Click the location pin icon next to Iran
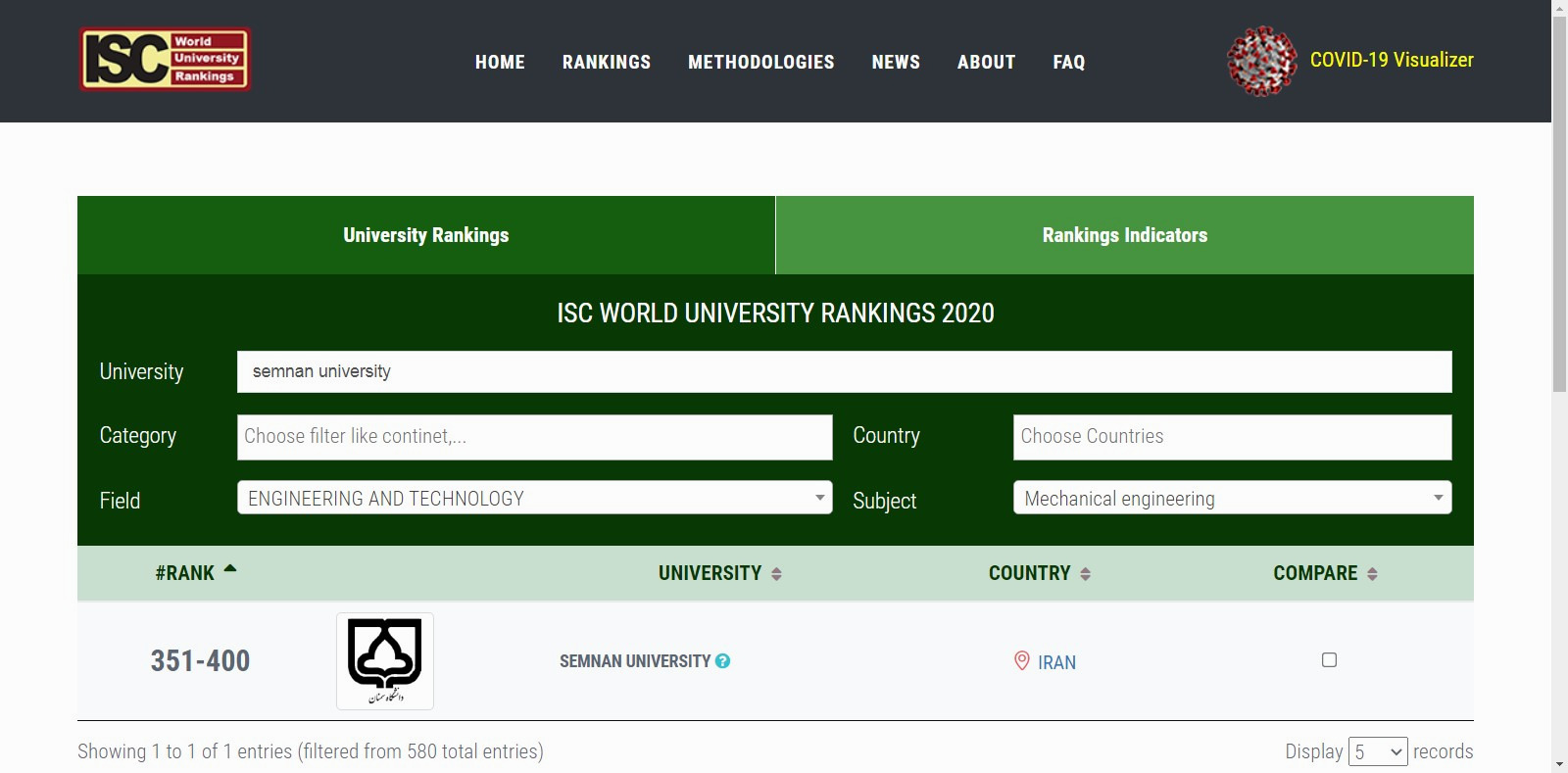Image resolution: width=1568 pixels, height=773 pixels. 1021,661
